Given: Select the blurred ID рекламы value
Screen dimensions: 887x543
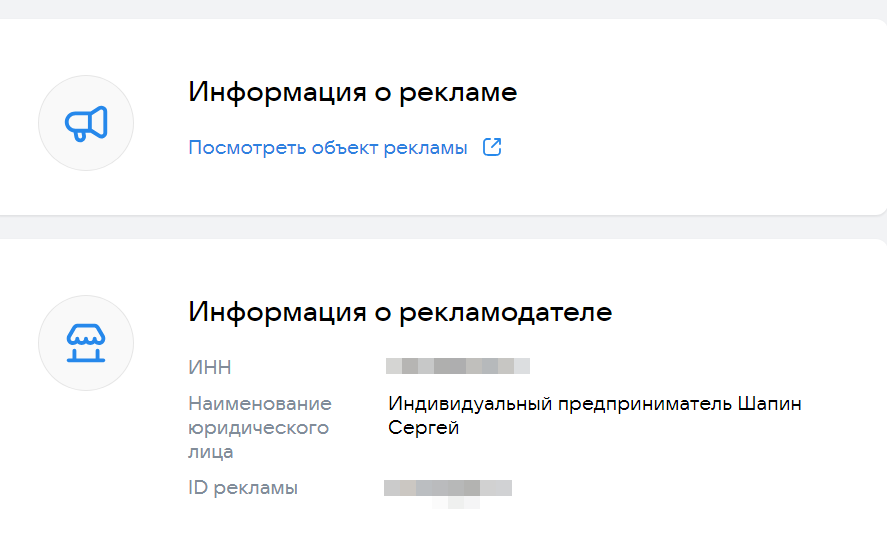Looking at the screenshot, I should [x=448, y=488].
